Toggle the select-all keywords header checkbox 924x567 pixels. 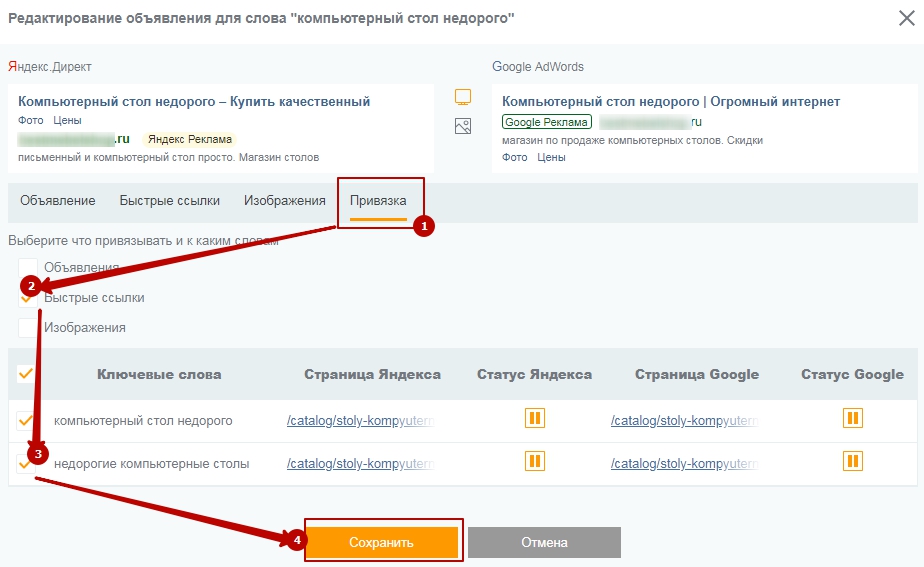click(x=27, y=374)
